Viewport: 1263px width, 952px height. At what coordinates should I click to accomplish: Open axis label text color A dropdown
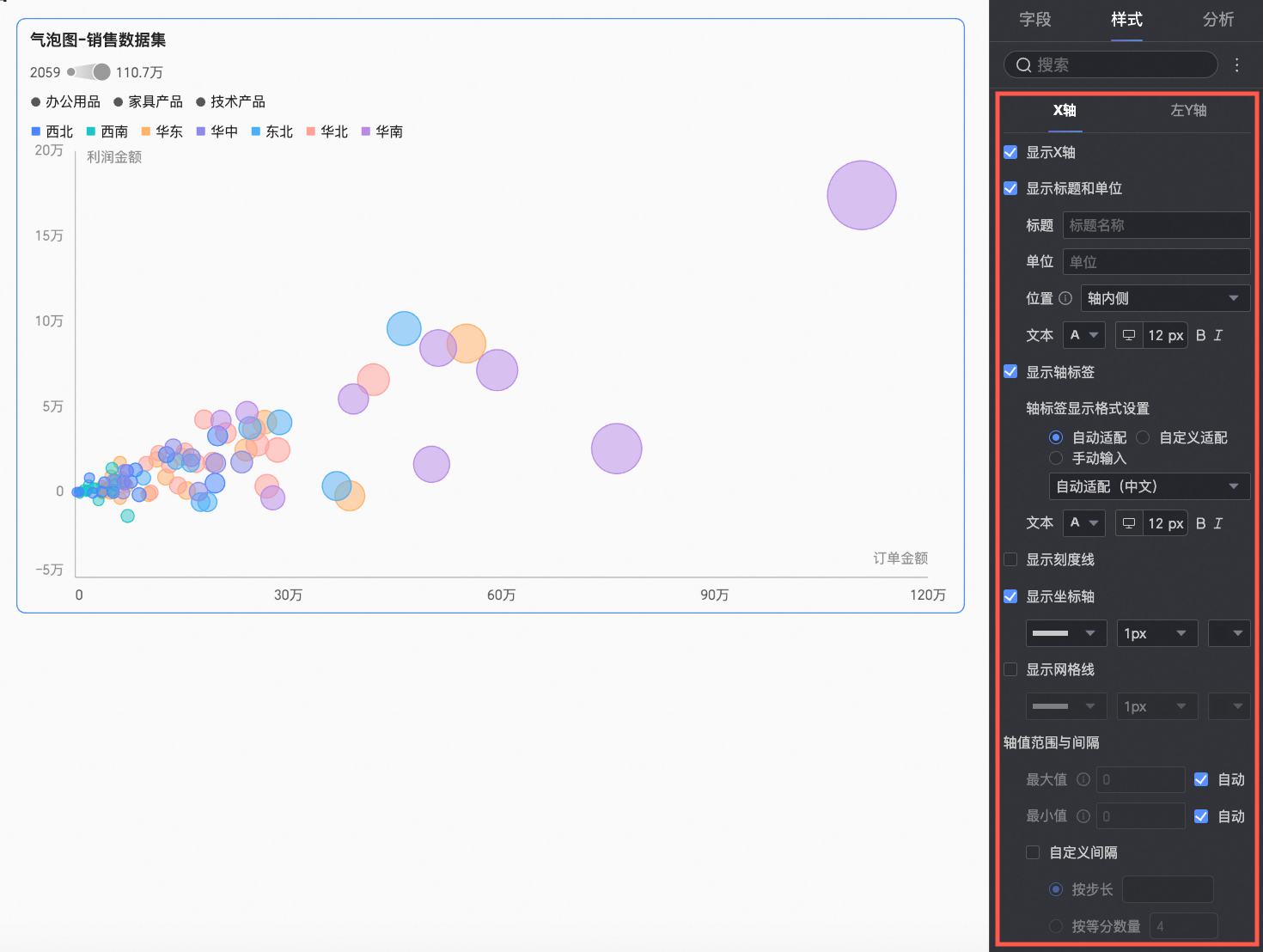pyautogui.click(x=1084, y=523)
